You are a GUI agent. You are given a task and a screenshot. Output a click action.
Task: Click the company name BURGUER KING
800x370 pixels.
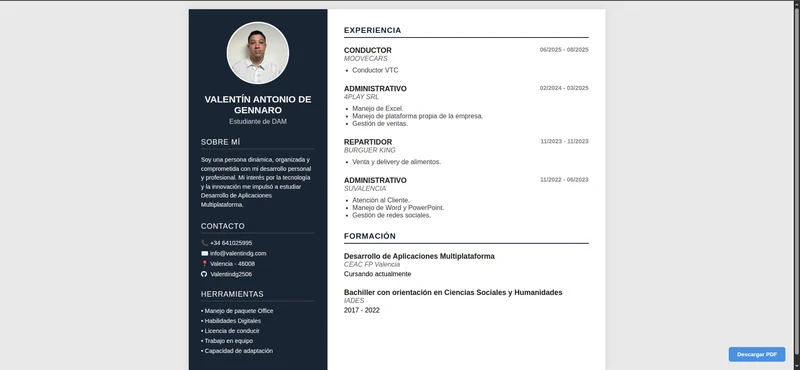tap(369, 150)
